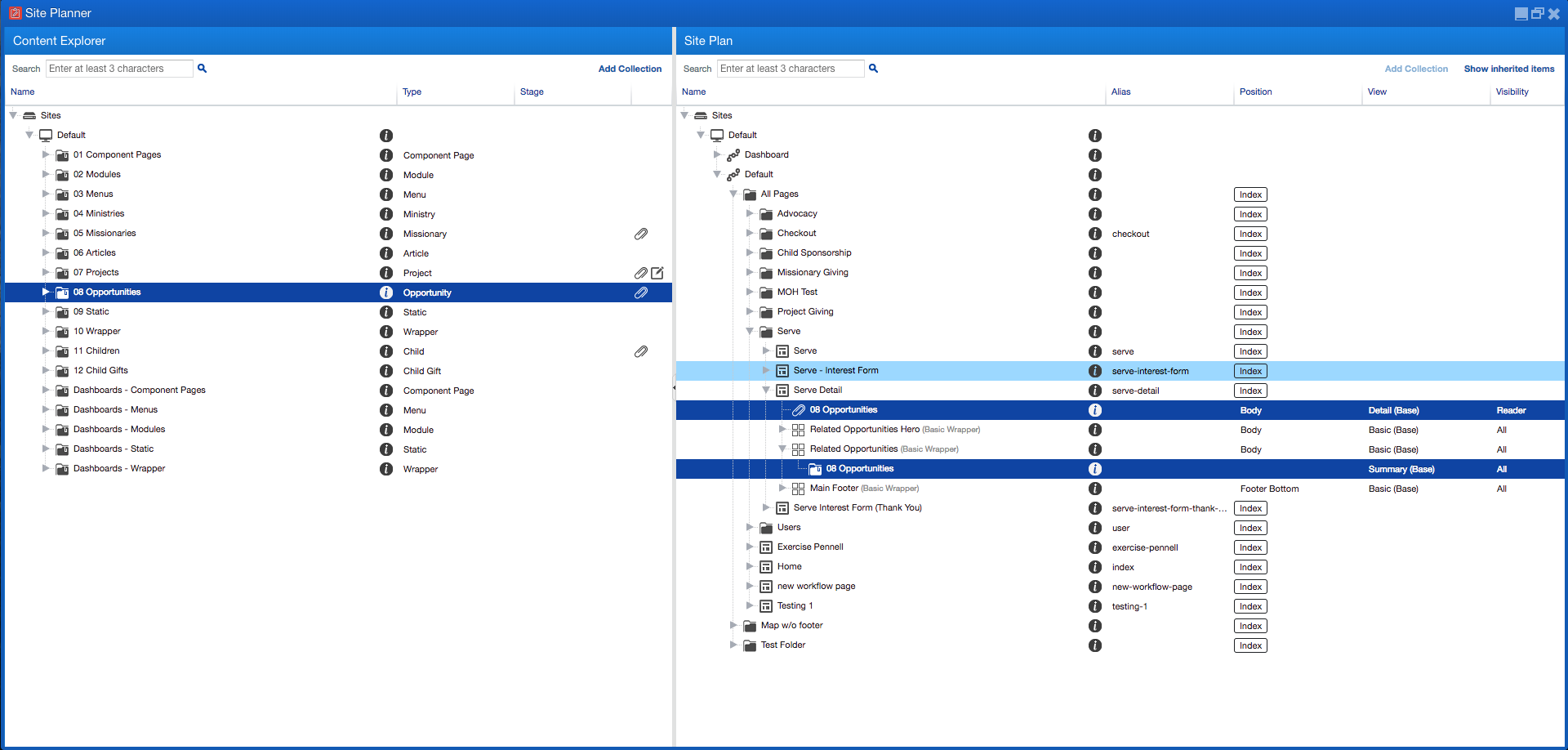Click Position column header
Screen dimensions: 1568x750
point(1255,92)
